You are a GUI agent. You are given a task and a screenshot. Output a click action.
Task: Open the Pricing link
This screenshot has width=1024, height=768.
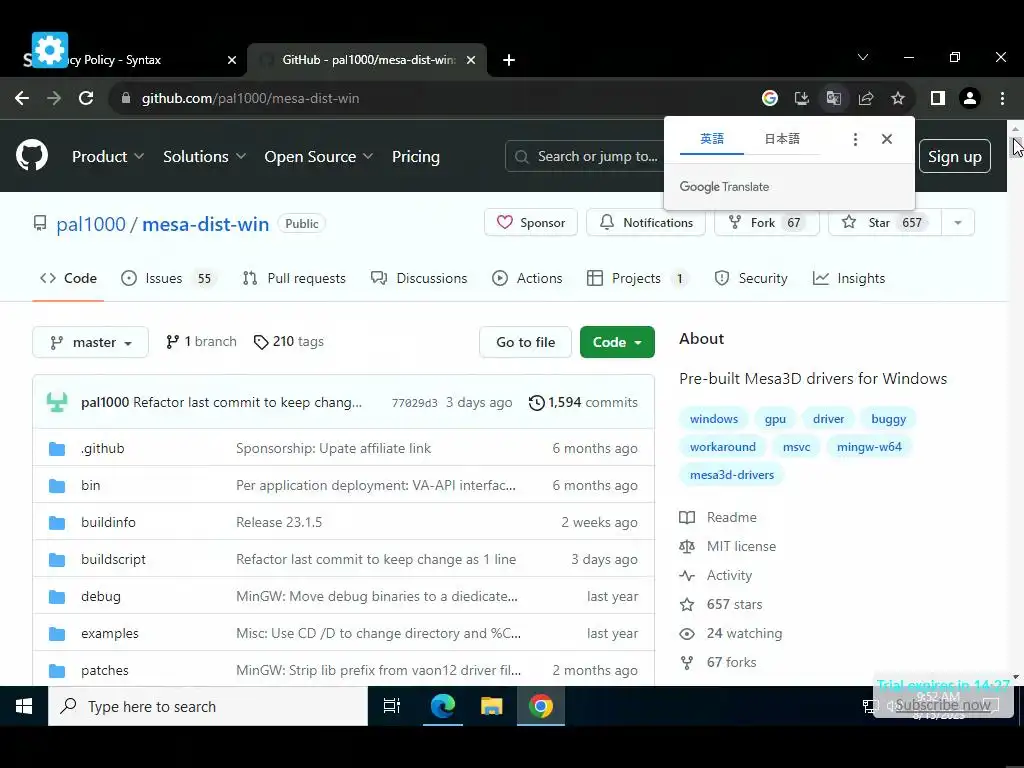click(x=416, y=157)
